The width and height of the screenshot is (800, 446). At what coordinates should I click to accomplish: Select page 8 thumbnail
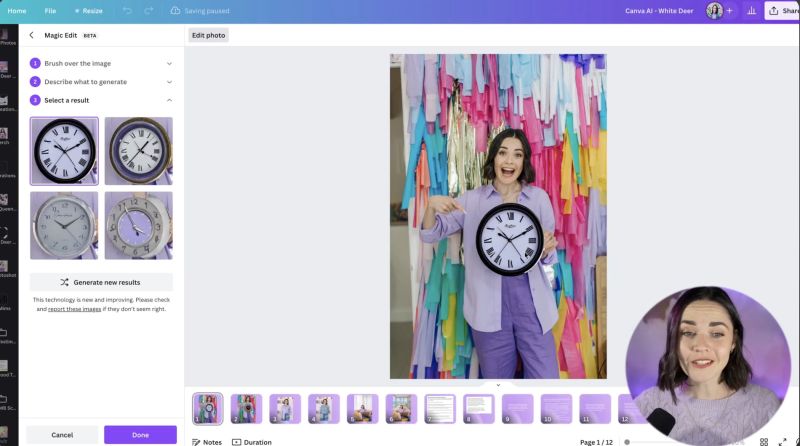coord(479,409)
